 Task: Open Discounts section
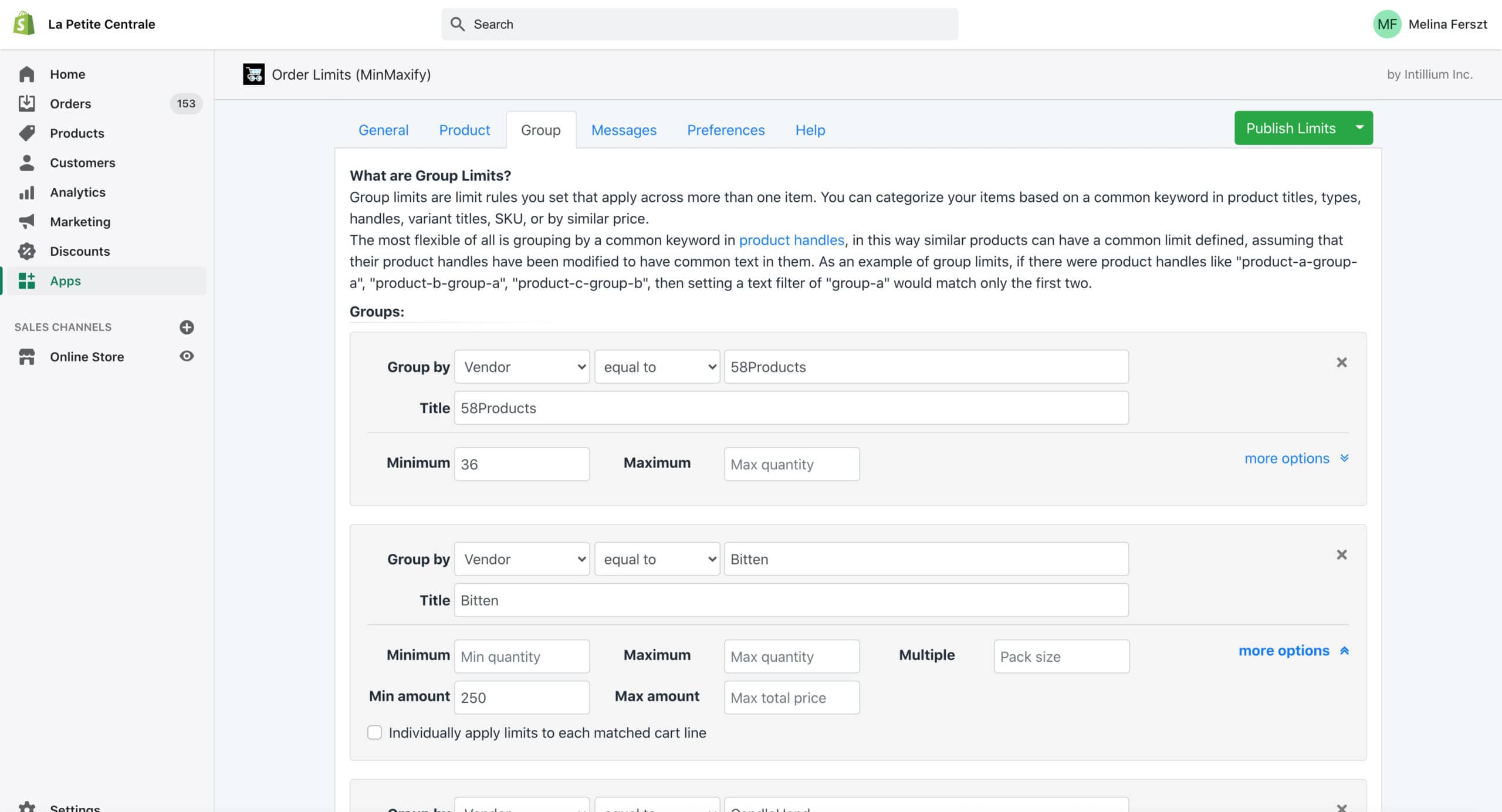(79, 251)
